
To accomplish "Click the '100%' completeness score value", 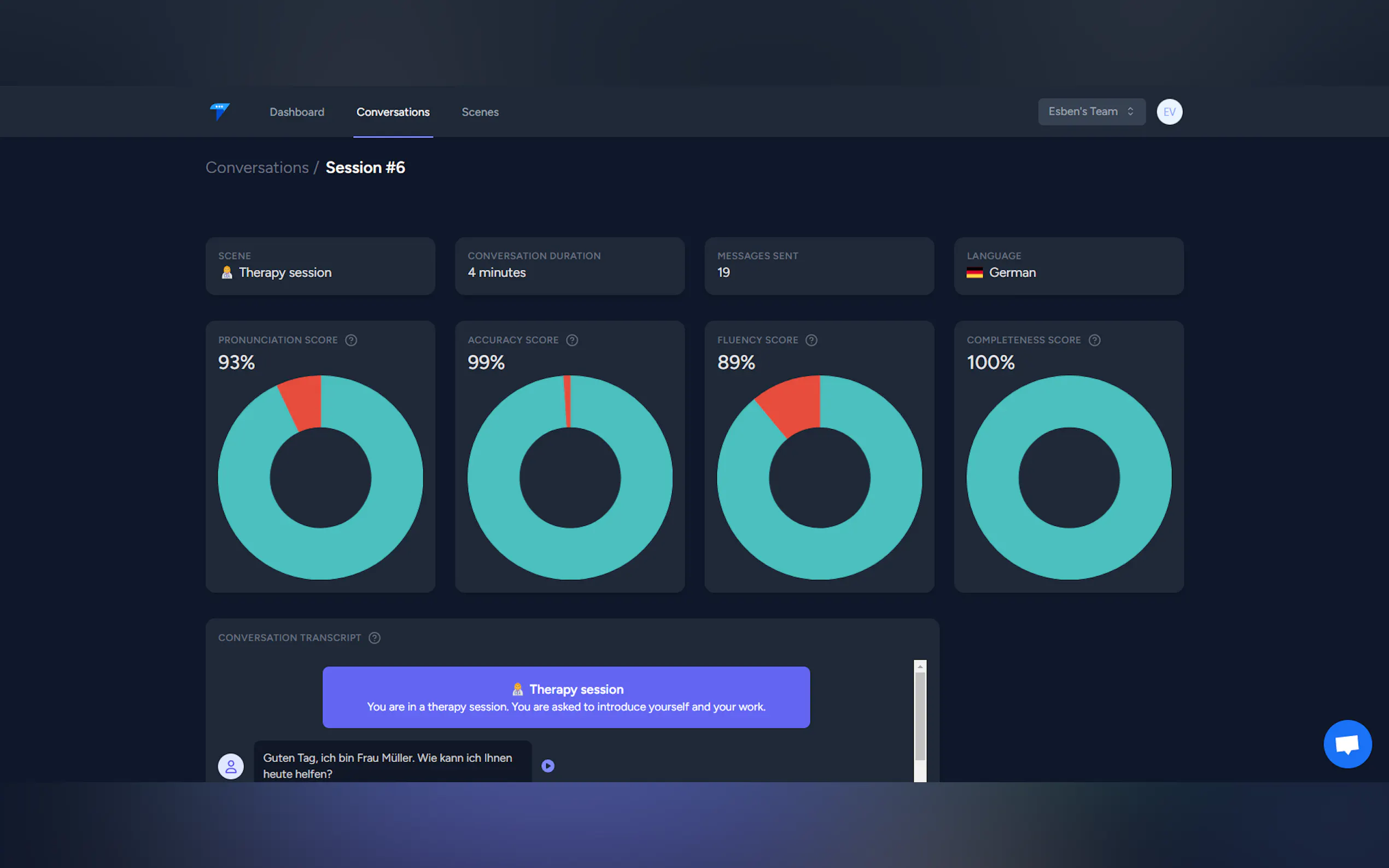I will click(x=990, y=362).
